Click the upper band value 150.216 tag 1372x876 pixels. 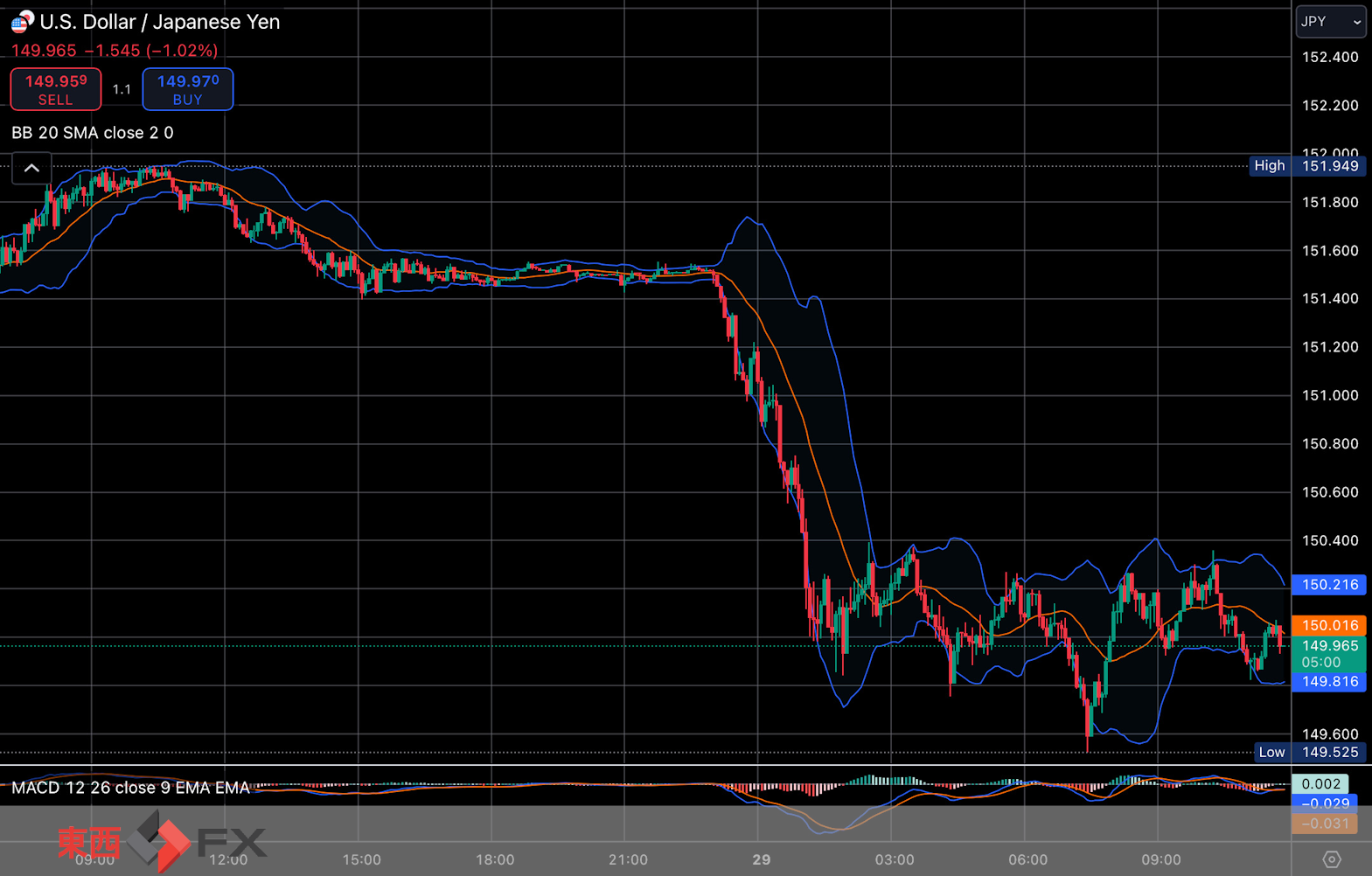pyautogui.click(x=1329, y=585)
